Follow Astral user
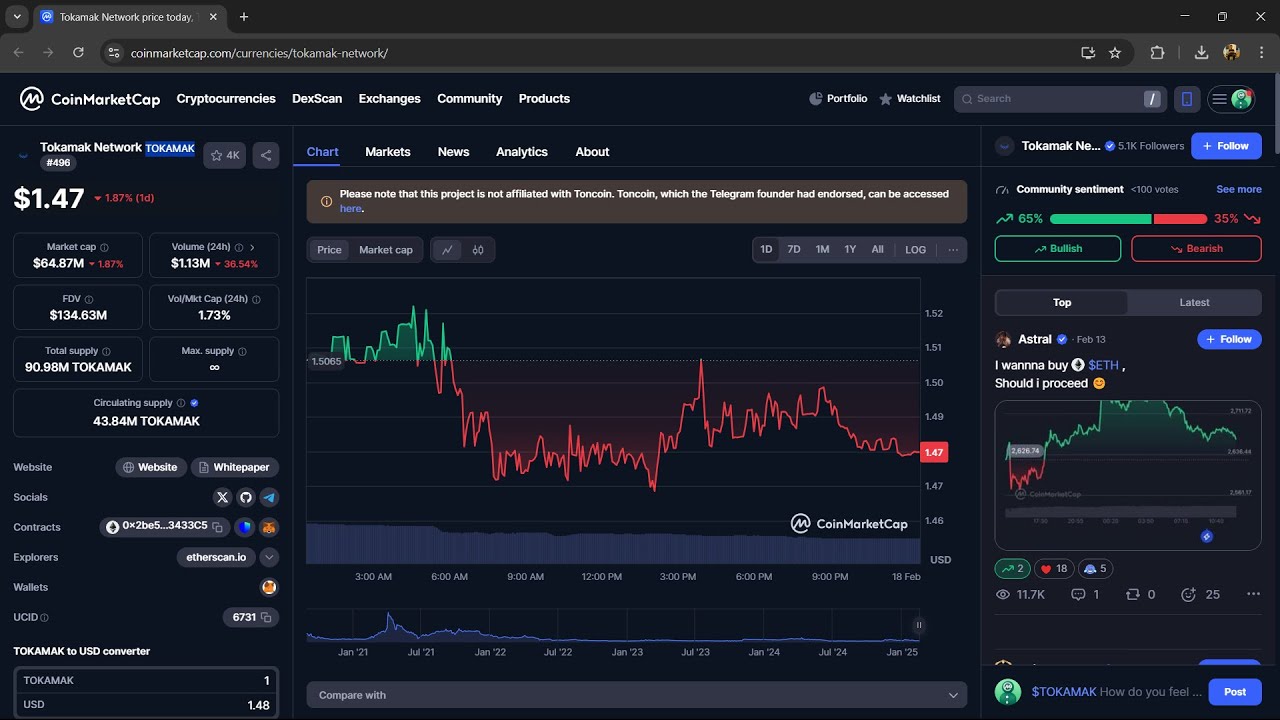This screenshot has height=720, width=1280. 1229,340
